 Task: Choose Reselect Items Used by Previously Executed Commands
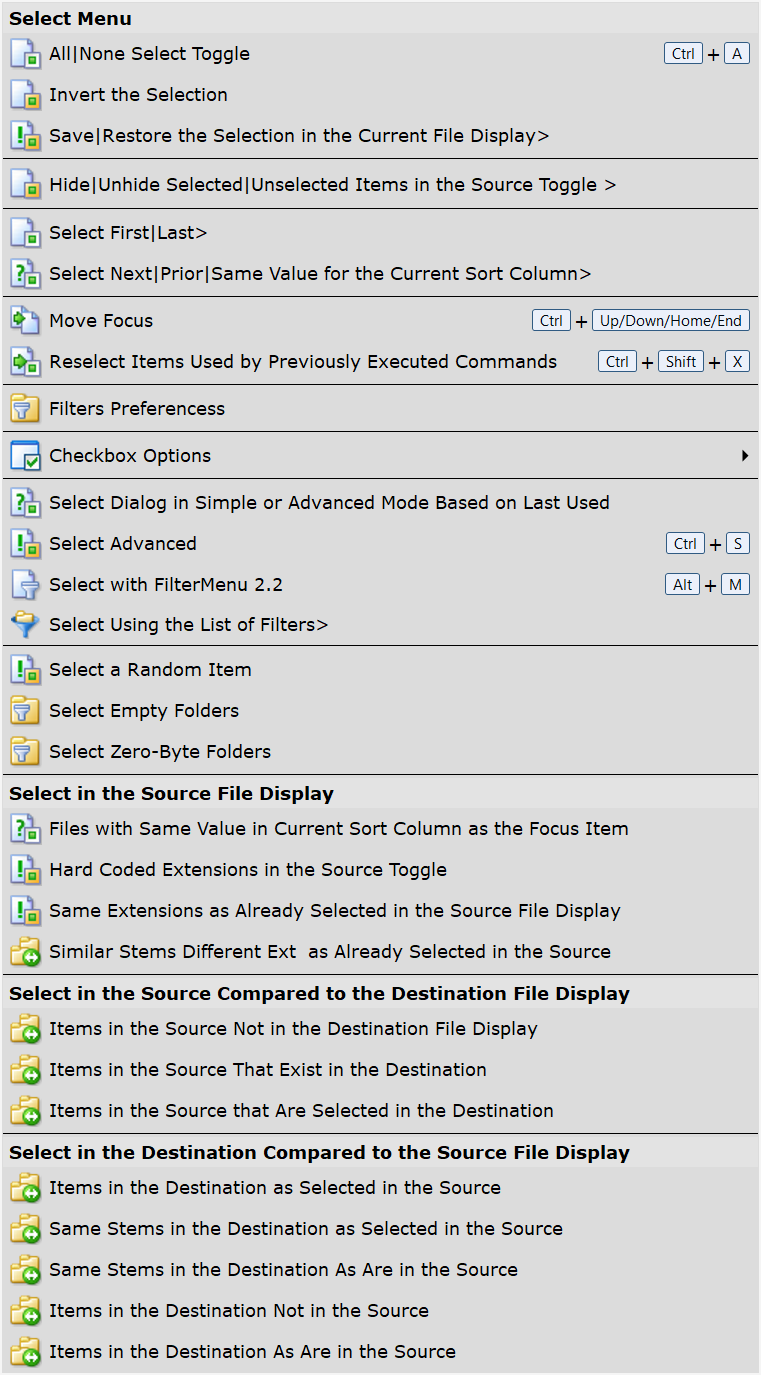click(x=303, y=362)
